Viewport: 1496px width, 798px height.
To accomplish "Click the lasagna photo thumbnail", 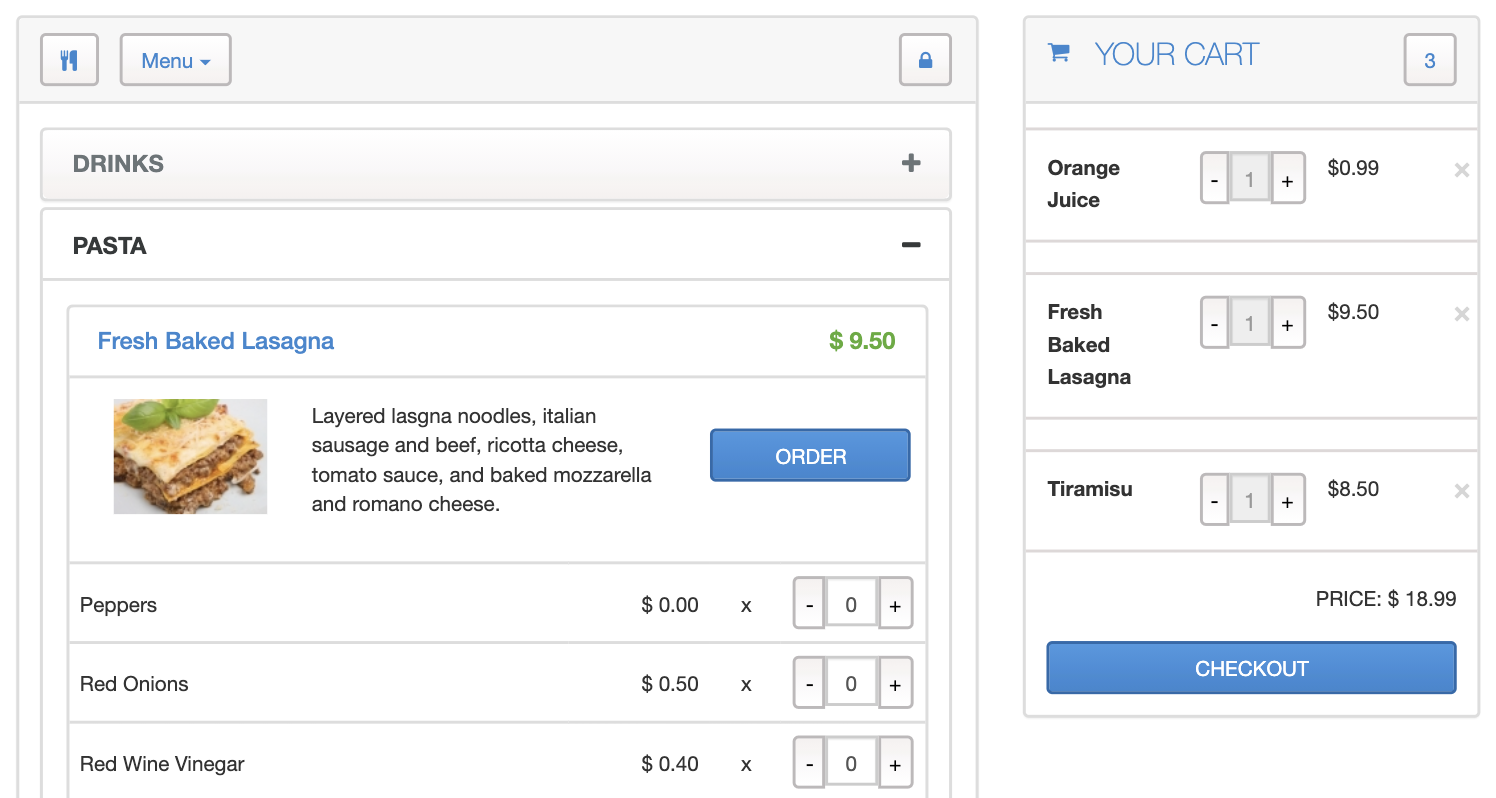I will 190,456.
